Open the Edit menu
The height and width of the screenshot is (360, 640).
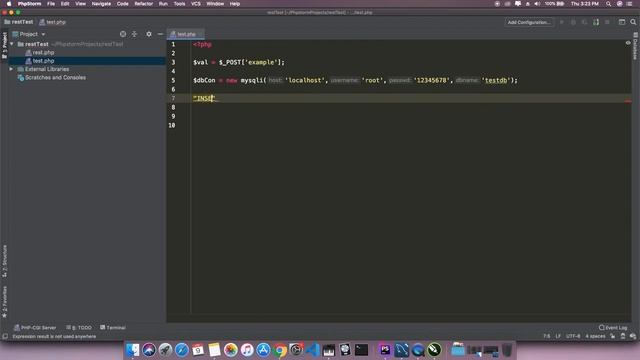click(x=65, y=4)
